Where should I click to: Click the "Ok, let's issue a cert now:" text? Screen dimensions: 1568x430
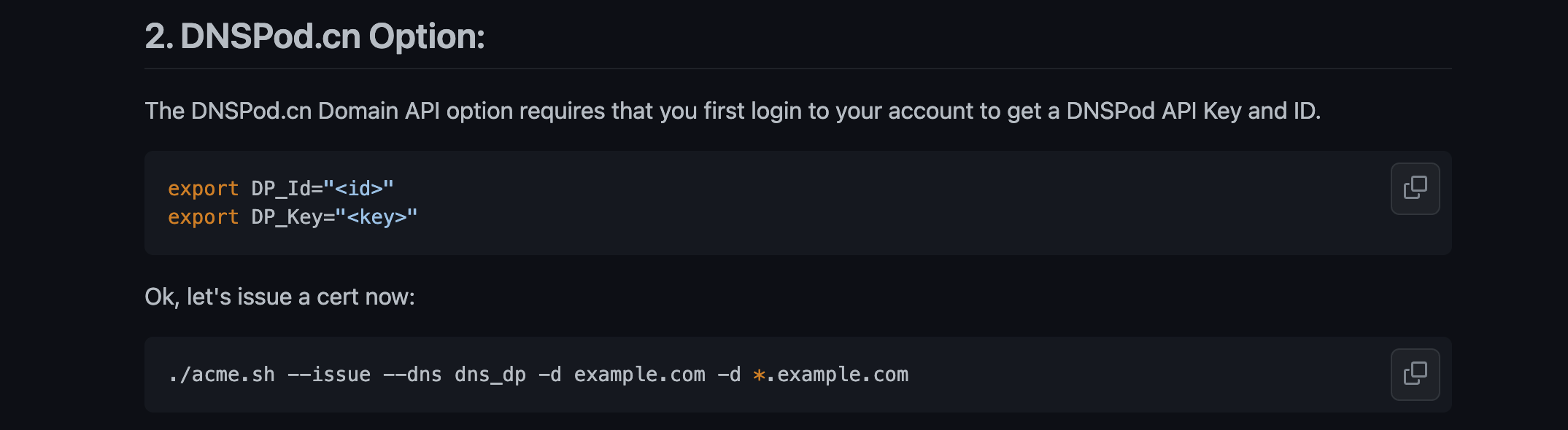click(x=279, y=297)
